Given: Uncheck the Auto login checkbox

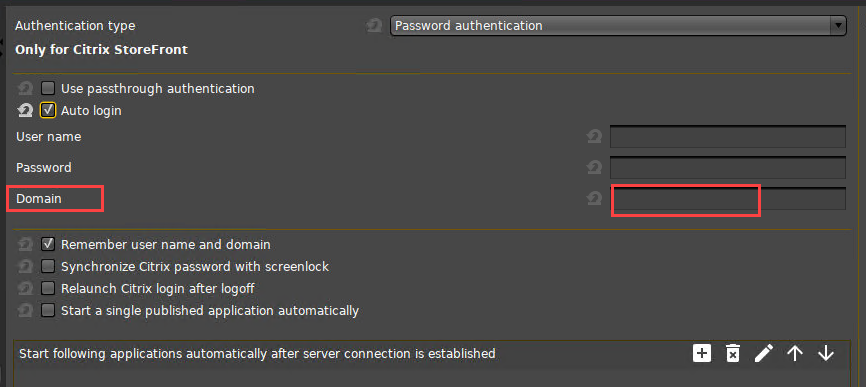Looking at the screenshot, I should point(48,111).
